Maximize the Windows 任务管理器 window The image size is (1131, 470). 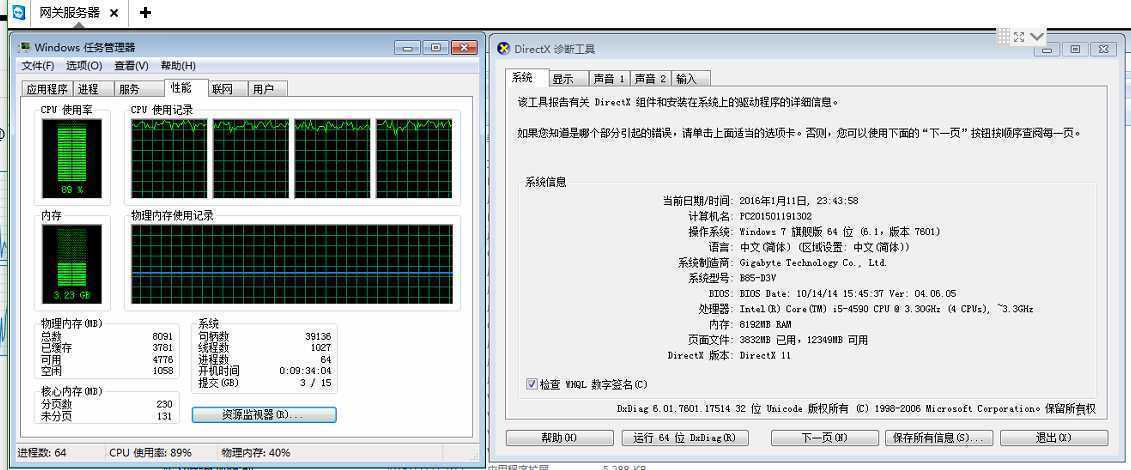[x=436, y=48]
